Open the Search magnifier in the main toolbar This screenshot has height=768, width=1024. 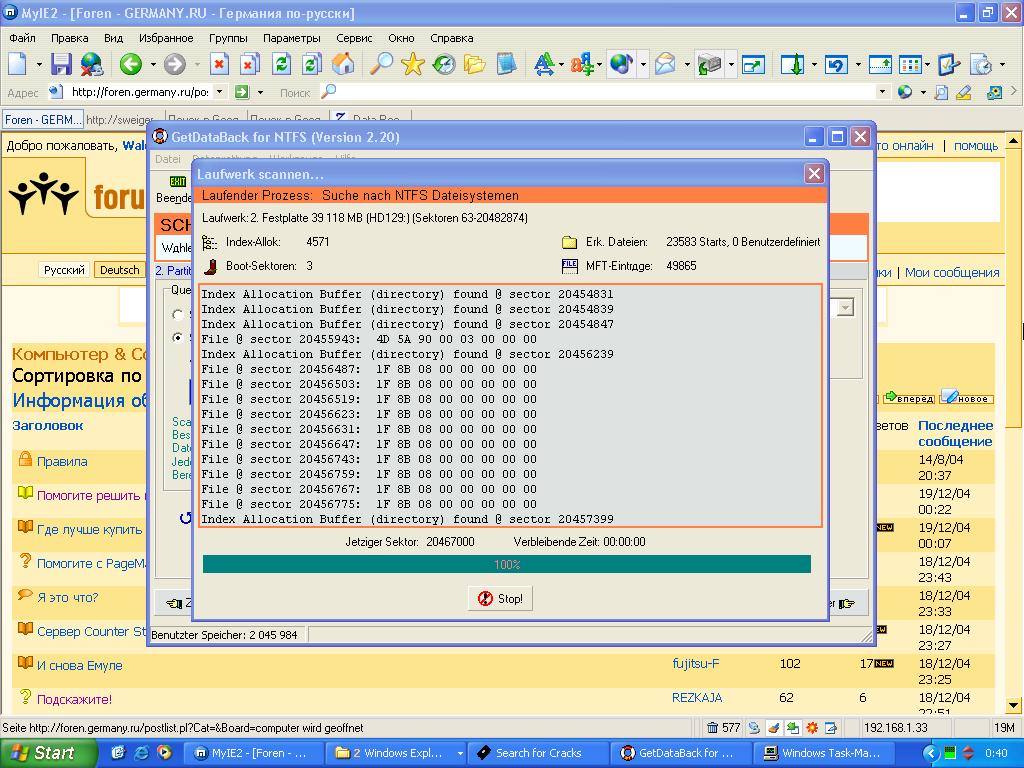point(381,64)
